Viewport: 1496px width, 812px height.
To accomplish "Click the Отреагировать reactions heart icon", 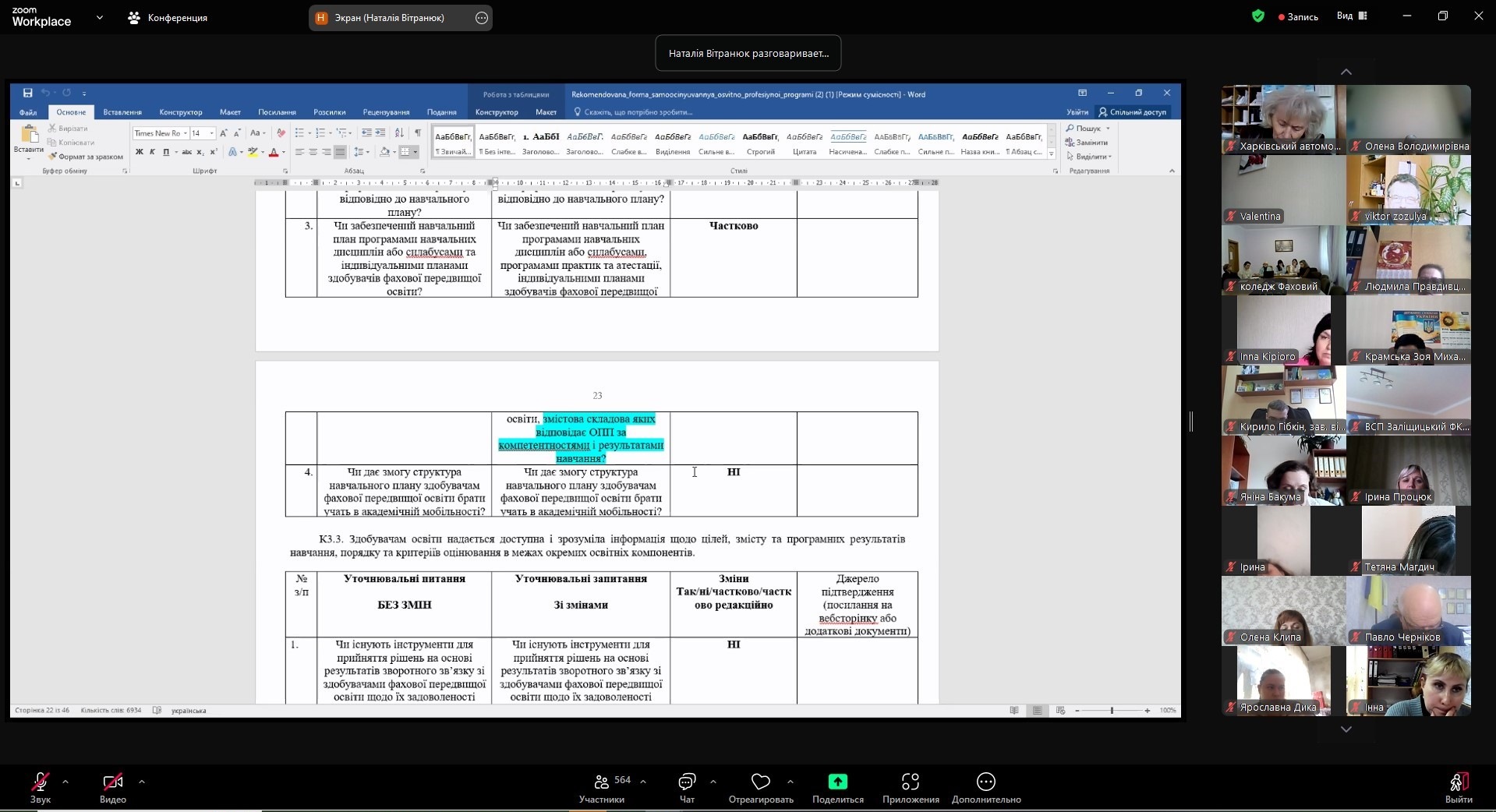I will pyautogui.click(x=760, y=782).
